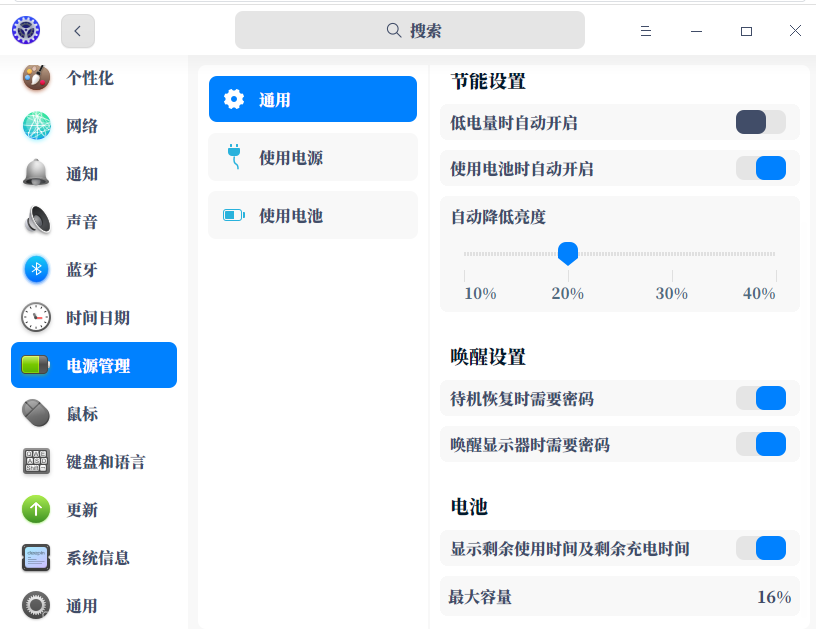This screenshot has height=629, width=816.
Task: Click the 更新 update icon
Action: pos(36,509)
